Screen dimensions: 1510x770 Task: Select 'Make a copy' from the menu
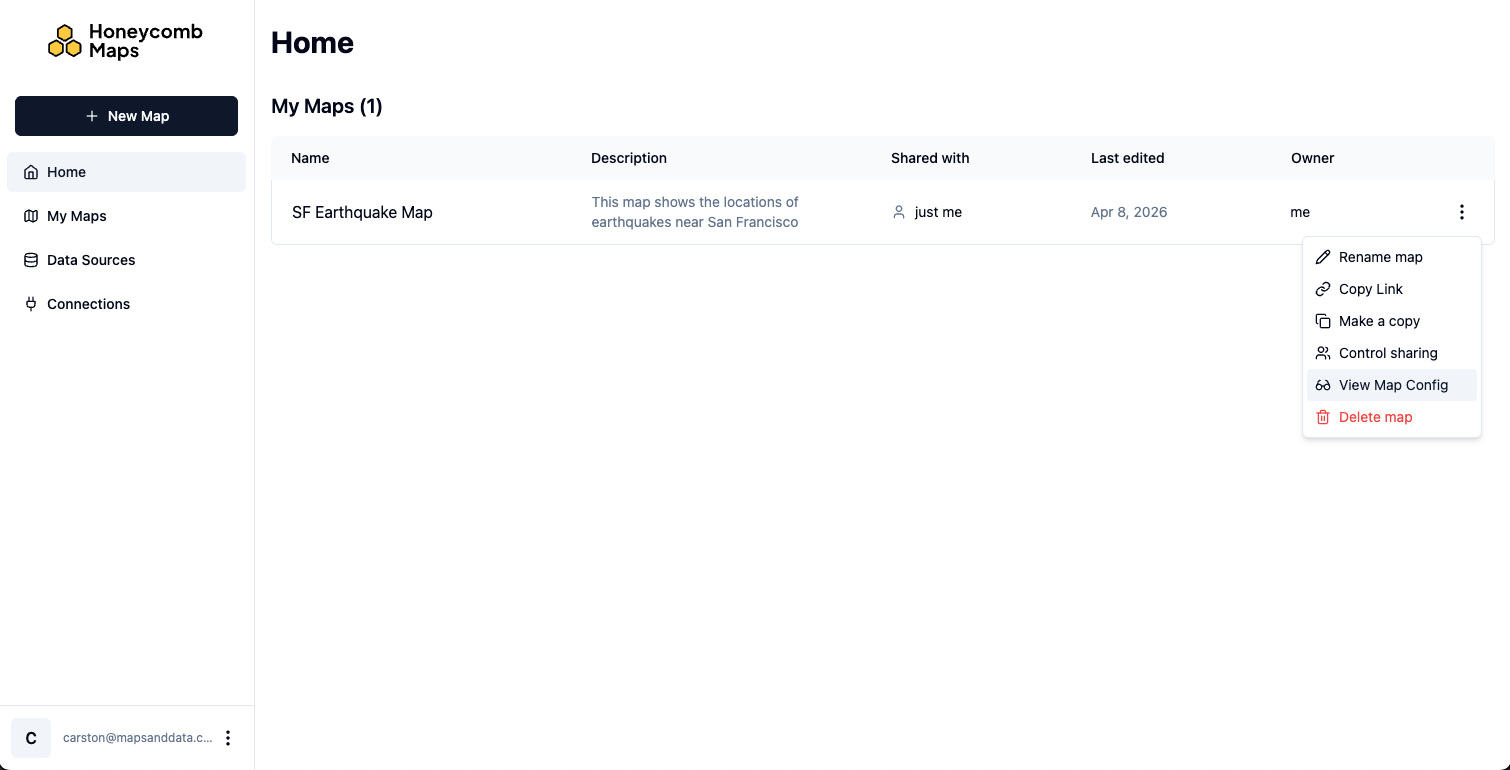[1379, 321]
